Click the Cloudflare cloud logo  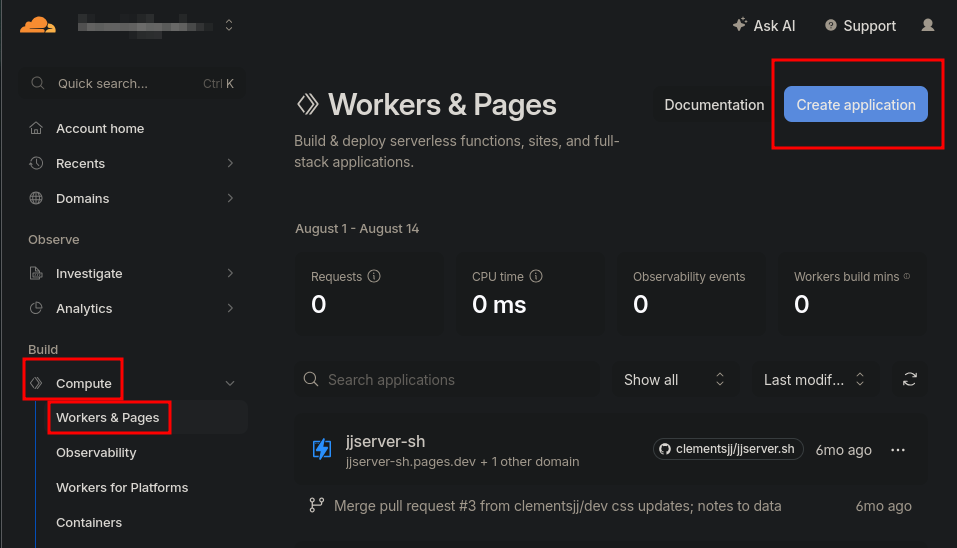point(38,26)
